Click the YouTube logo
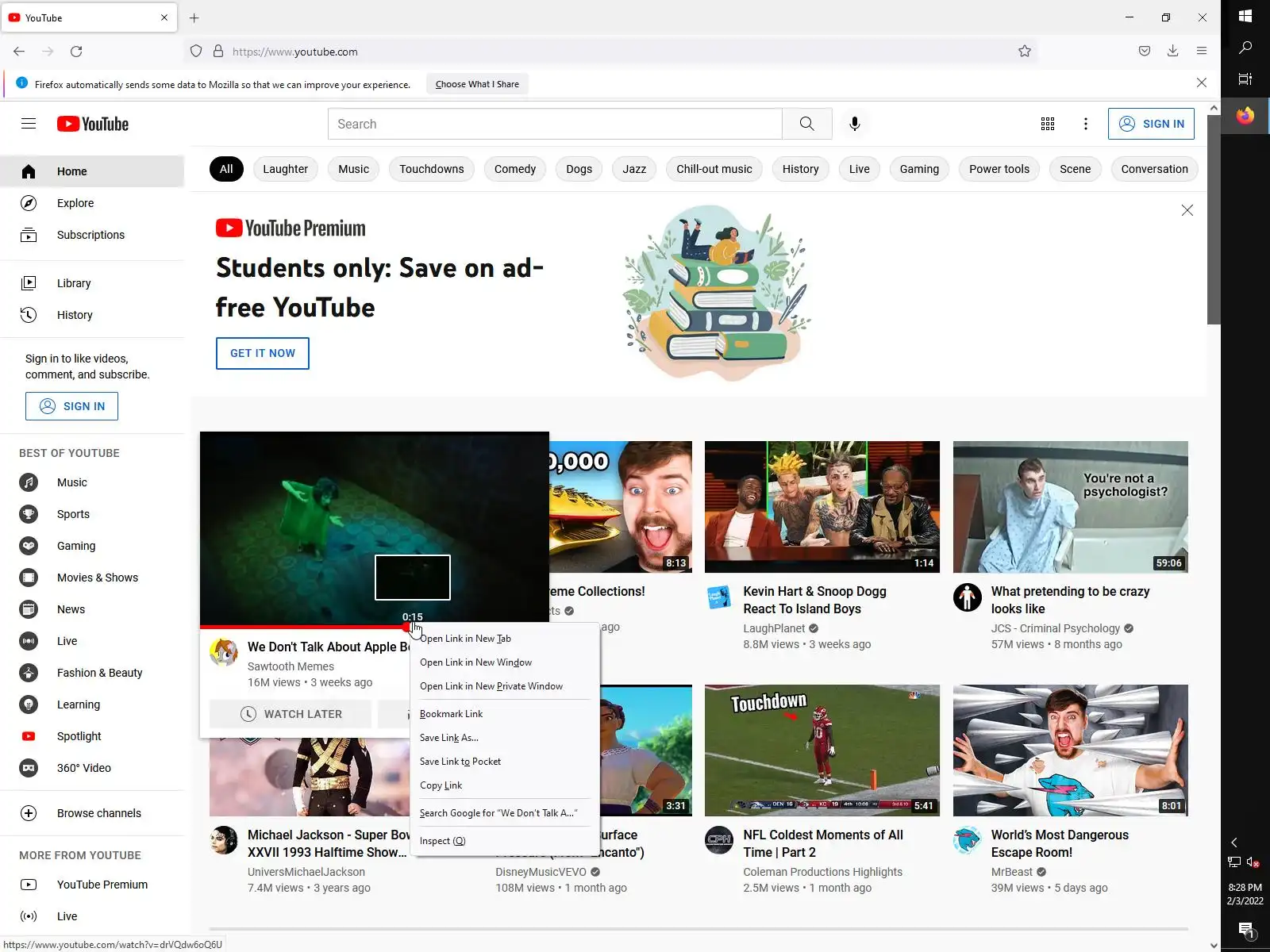Image resolution: width=1270 pixels, height=952 pixels. [x=93, y=124]
